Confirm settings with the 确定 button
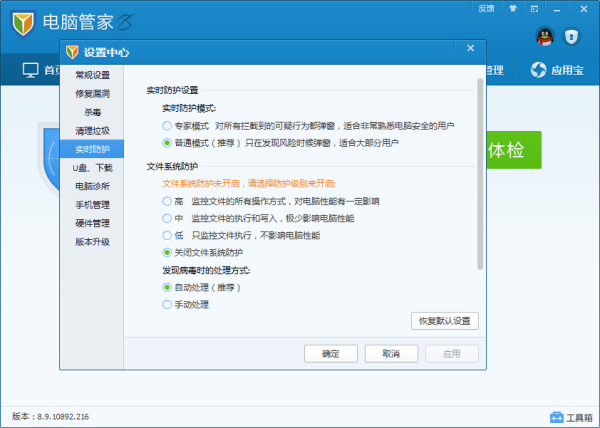This screenshot has height=428, width=600. (x=331, y=354)
